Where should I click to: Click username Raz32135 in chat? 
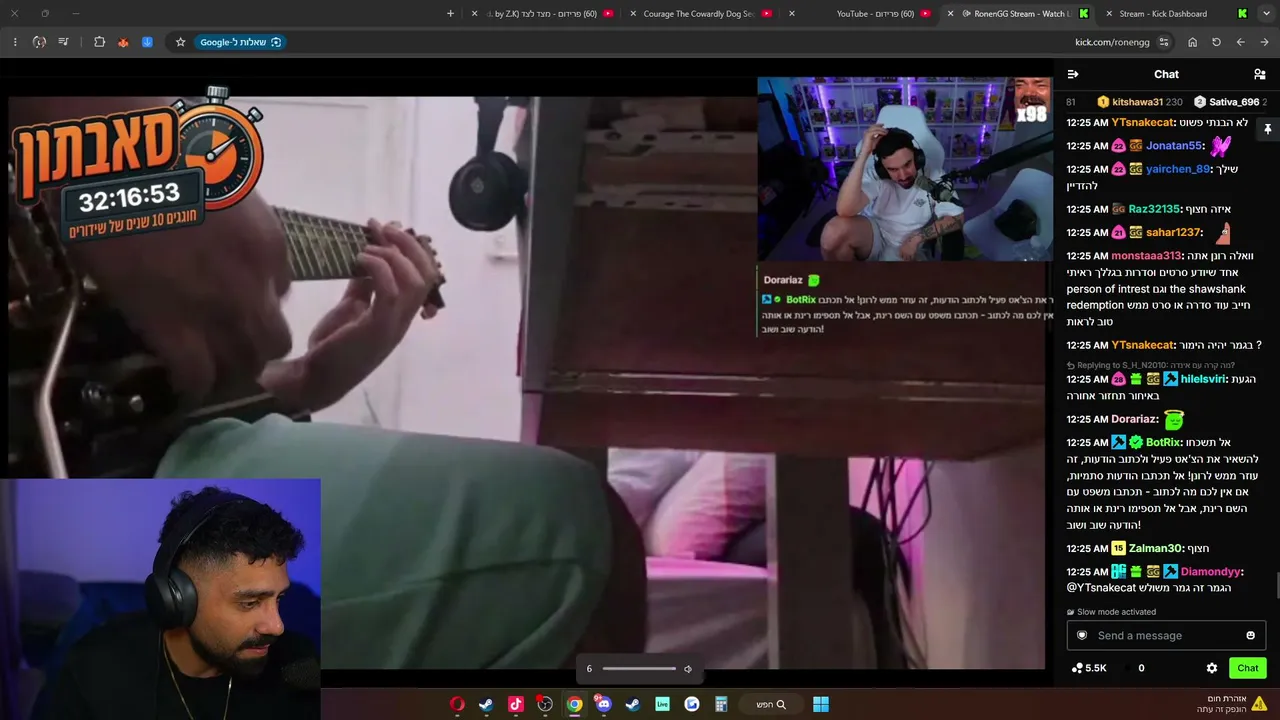(x=1154, y=209)
